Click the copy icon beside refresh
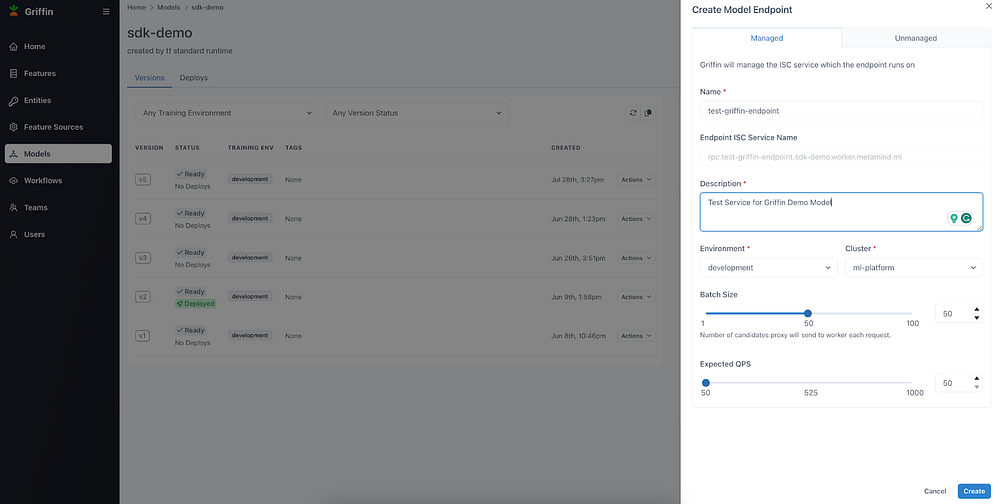This screenshot has height=504, width=1000. pyautogui.click(x=648, y=113)
